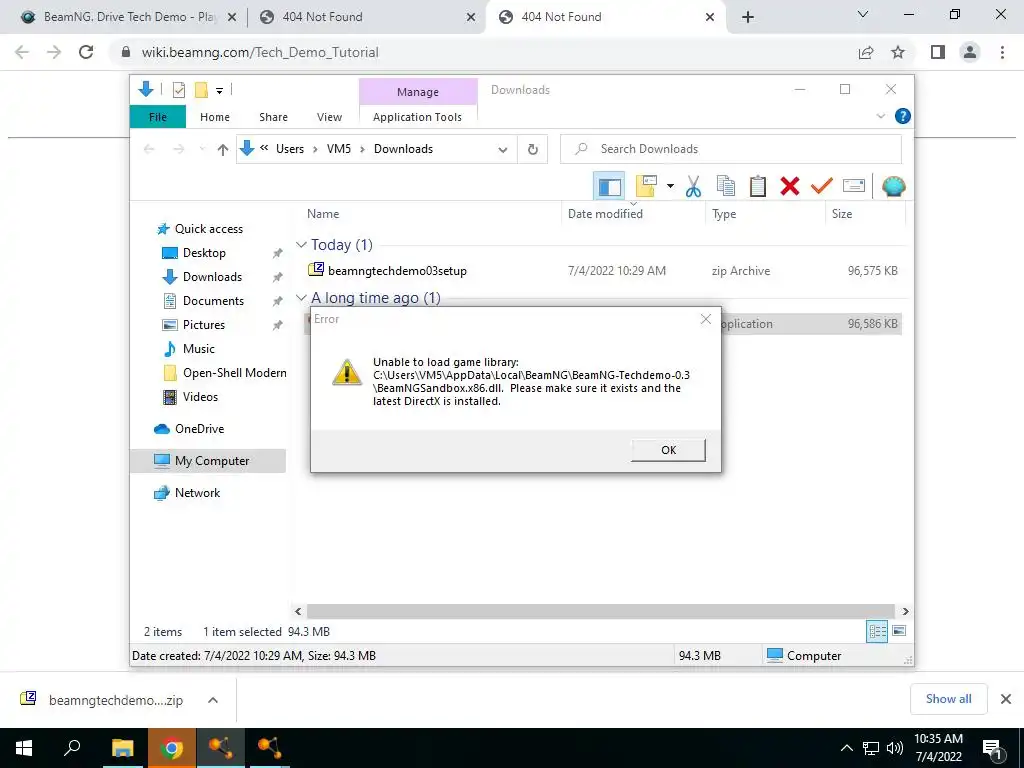
Task: Open the Chrome tab search chevron
Action: coord(863,14)
